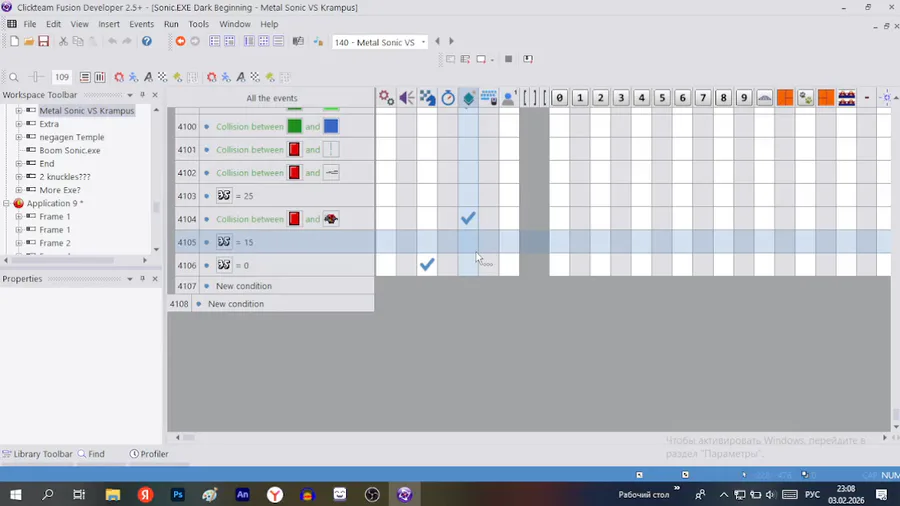Screen dimensions: 900x506
Task: Click blue square object in event 4100
Action: pyautogui.click(x=331, y=126)
